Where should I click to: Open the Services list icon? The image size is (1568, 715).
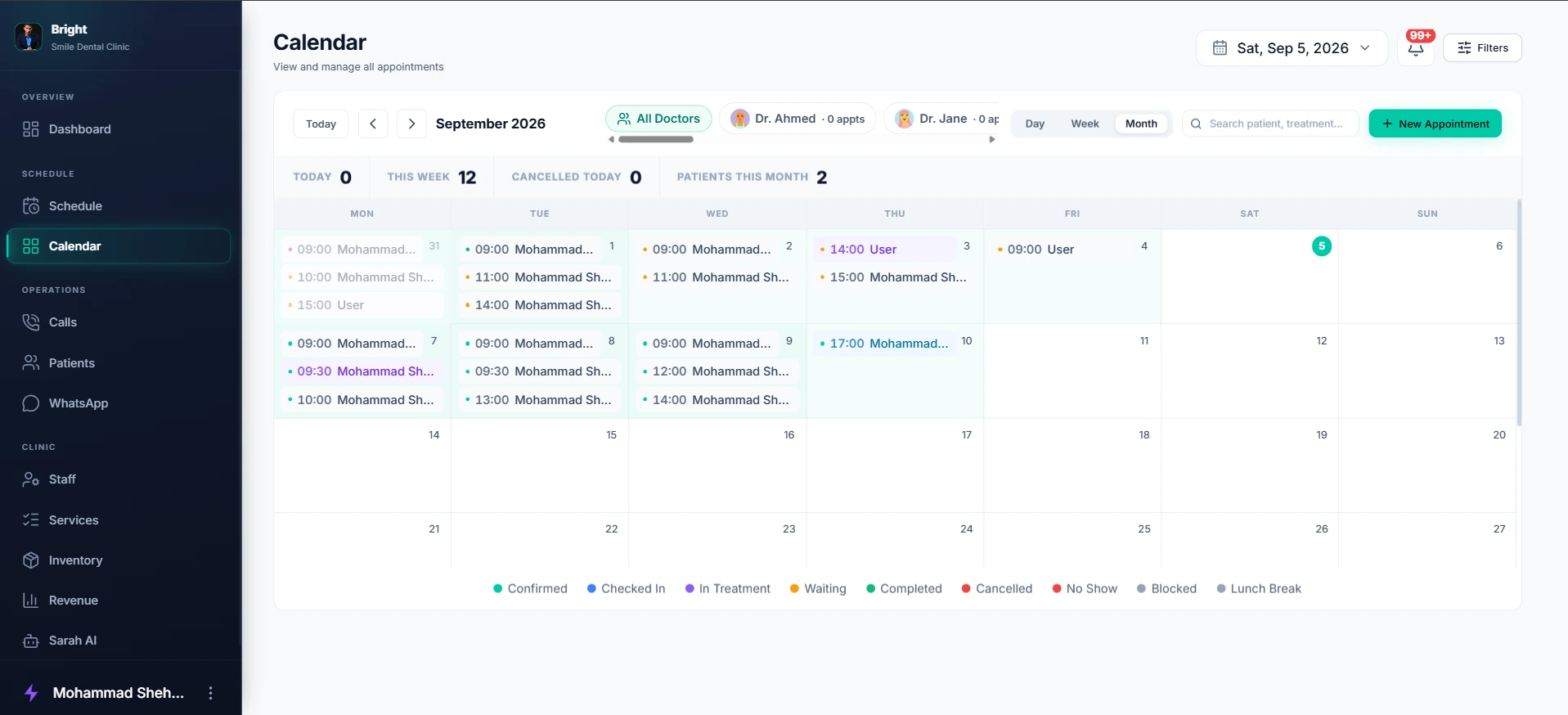(x=31, y=519)
